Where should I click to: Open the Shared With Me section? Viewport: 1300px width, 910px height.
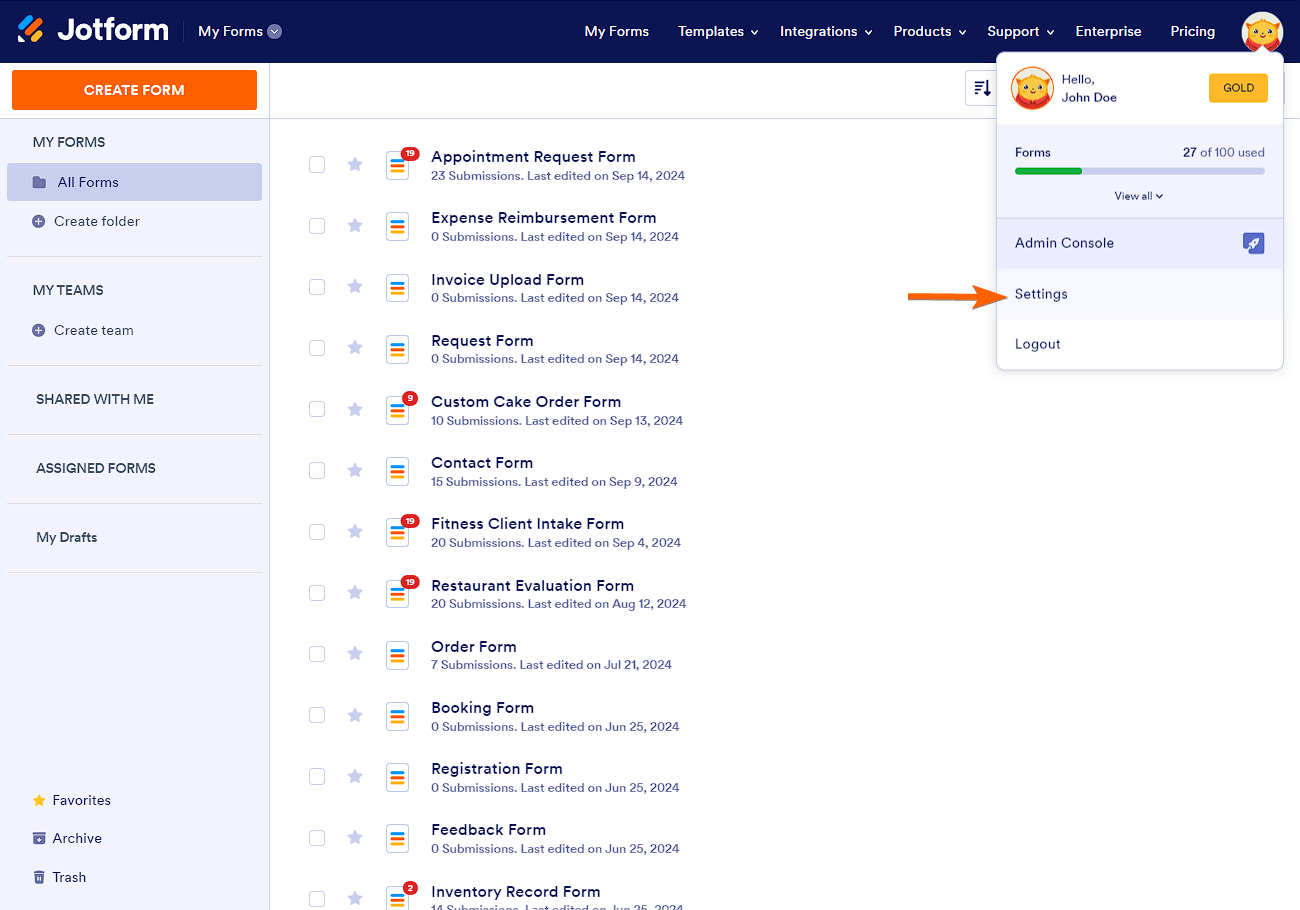(x=95, y=399)
